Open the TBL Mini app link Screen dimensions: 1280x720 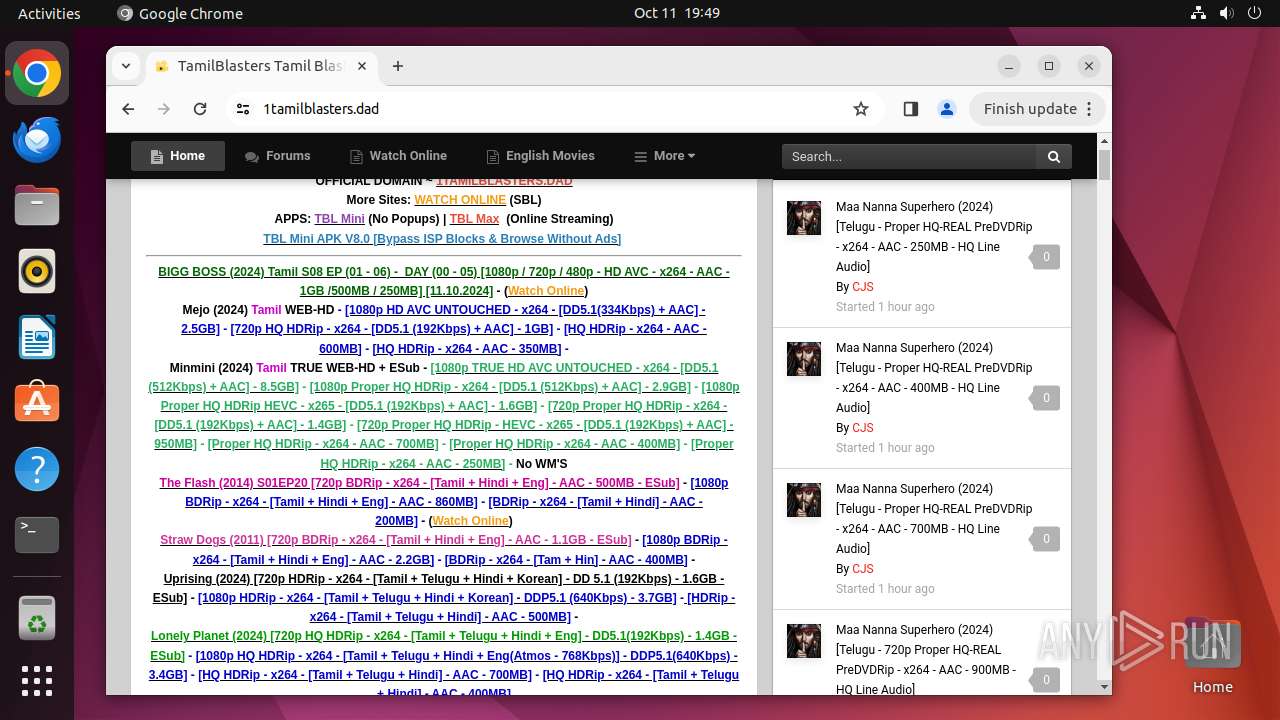coord(339,219)
